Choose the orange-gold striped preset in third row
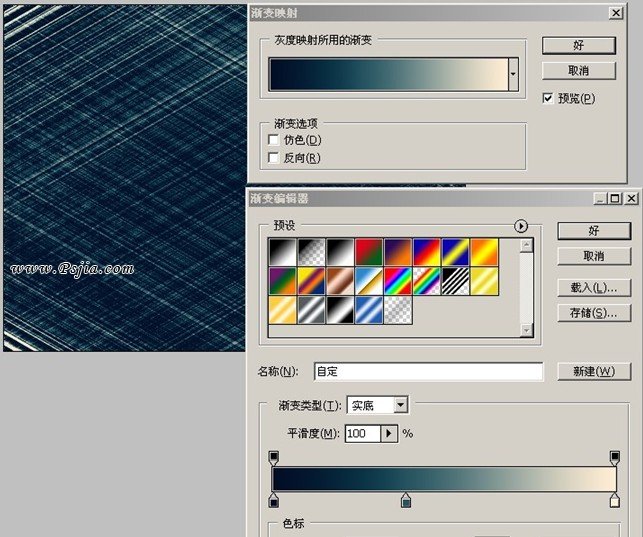Image resolution: width=643 pixels, height=537 pixels. 283,310
